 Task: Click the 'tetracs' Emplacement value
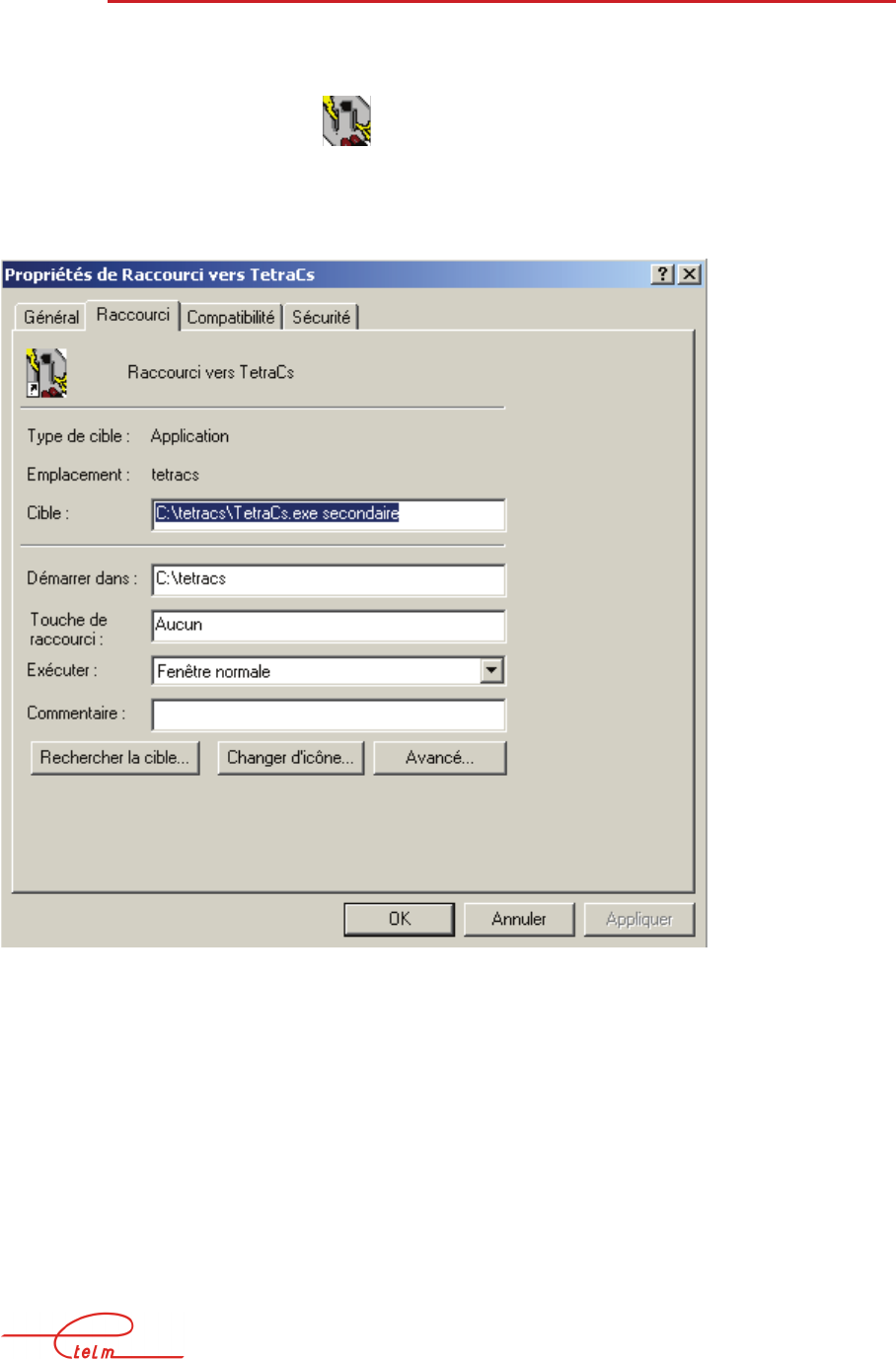pyautogui.click(x=176, y=475)
